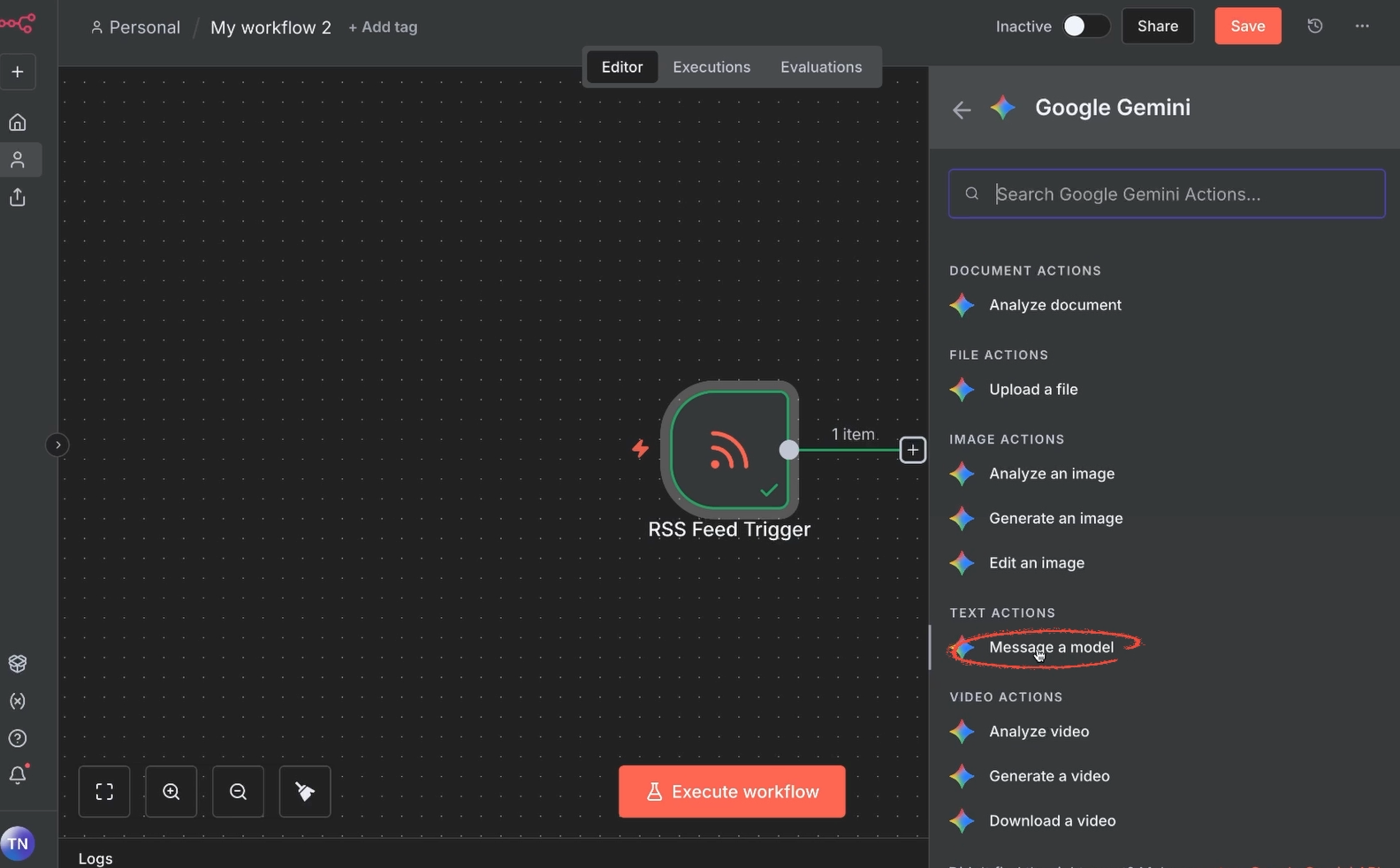
Task: Open the three-dots workflow menu
Action: [1362, 27]
